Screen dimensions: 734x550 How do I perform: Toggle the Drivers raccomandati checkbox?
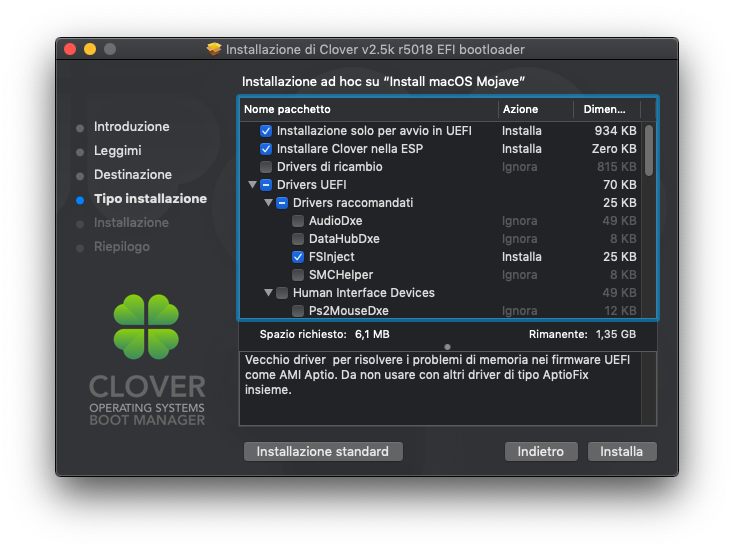point(282,203)
